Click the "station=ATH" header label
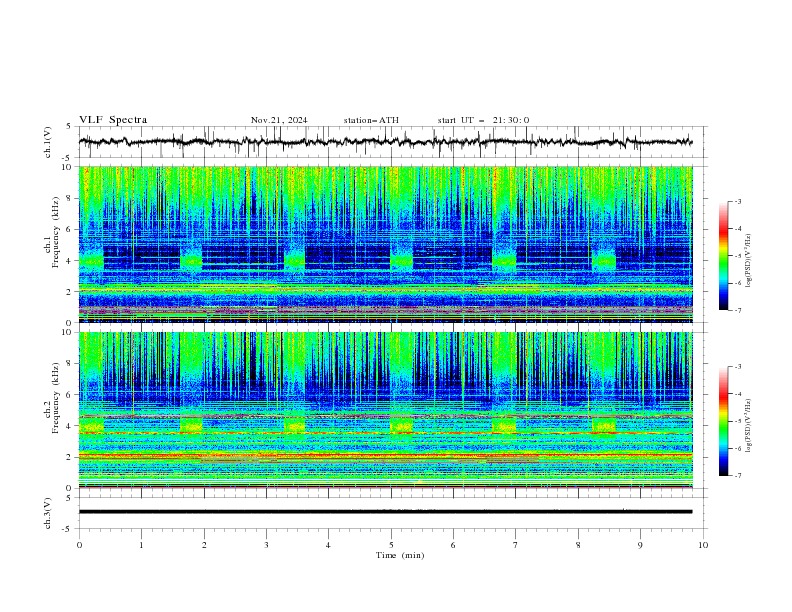The height and width of the screenshot is (612, 792). (371, 120)
